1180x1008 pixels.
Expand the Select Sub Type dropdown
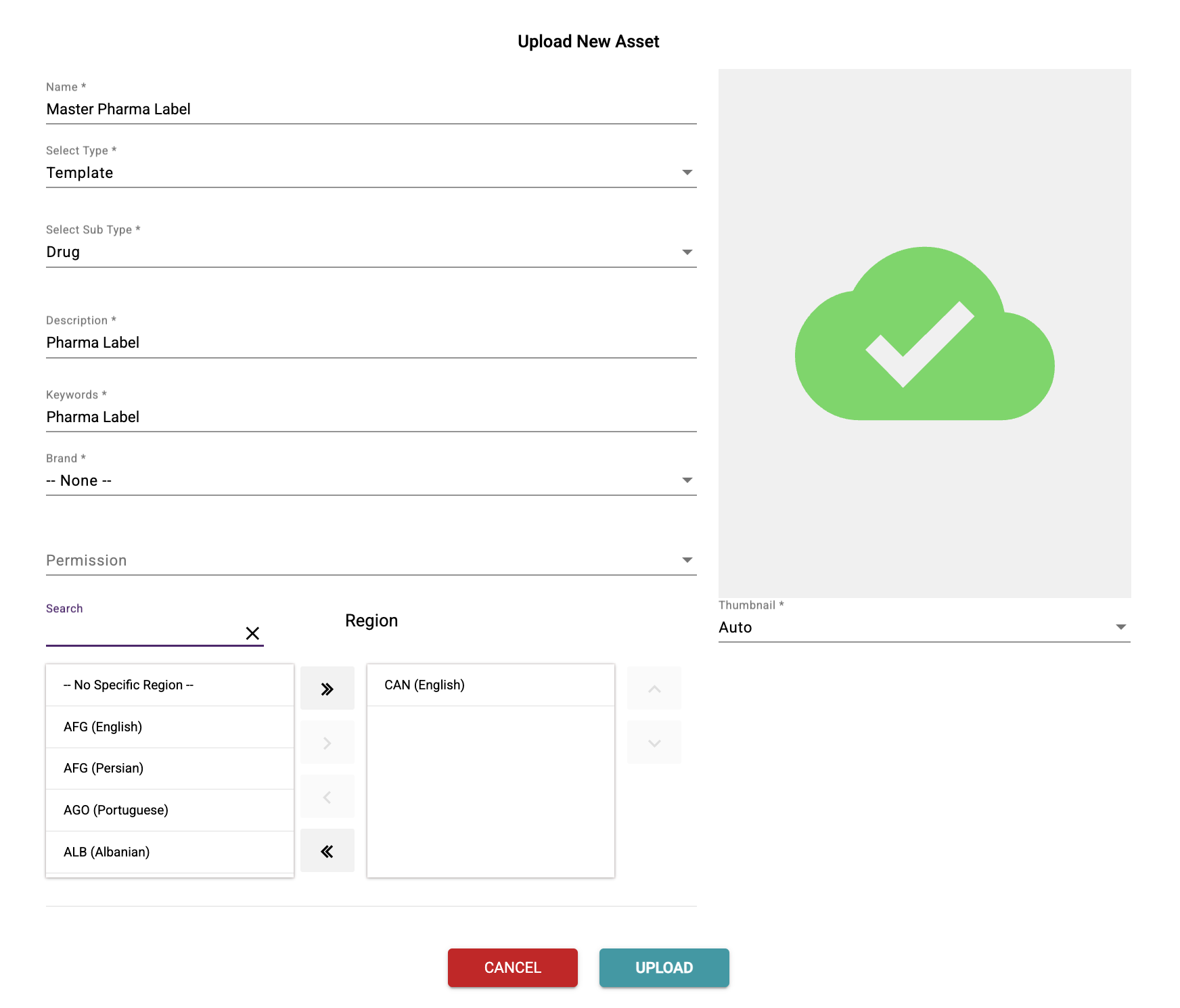coord(371,252)
